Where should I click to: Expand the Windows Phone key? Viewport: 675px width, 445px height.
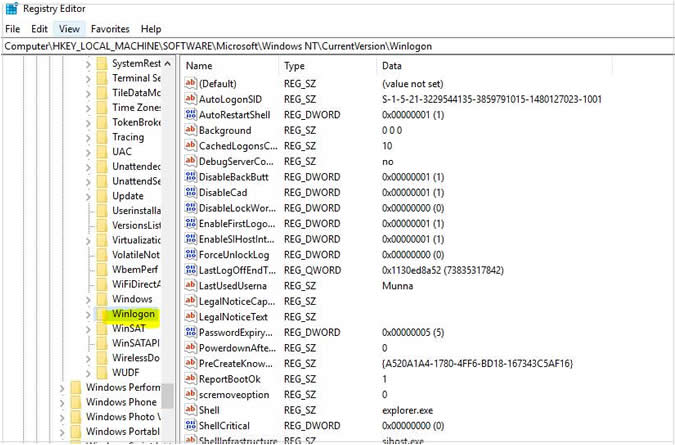pos(62,402)
